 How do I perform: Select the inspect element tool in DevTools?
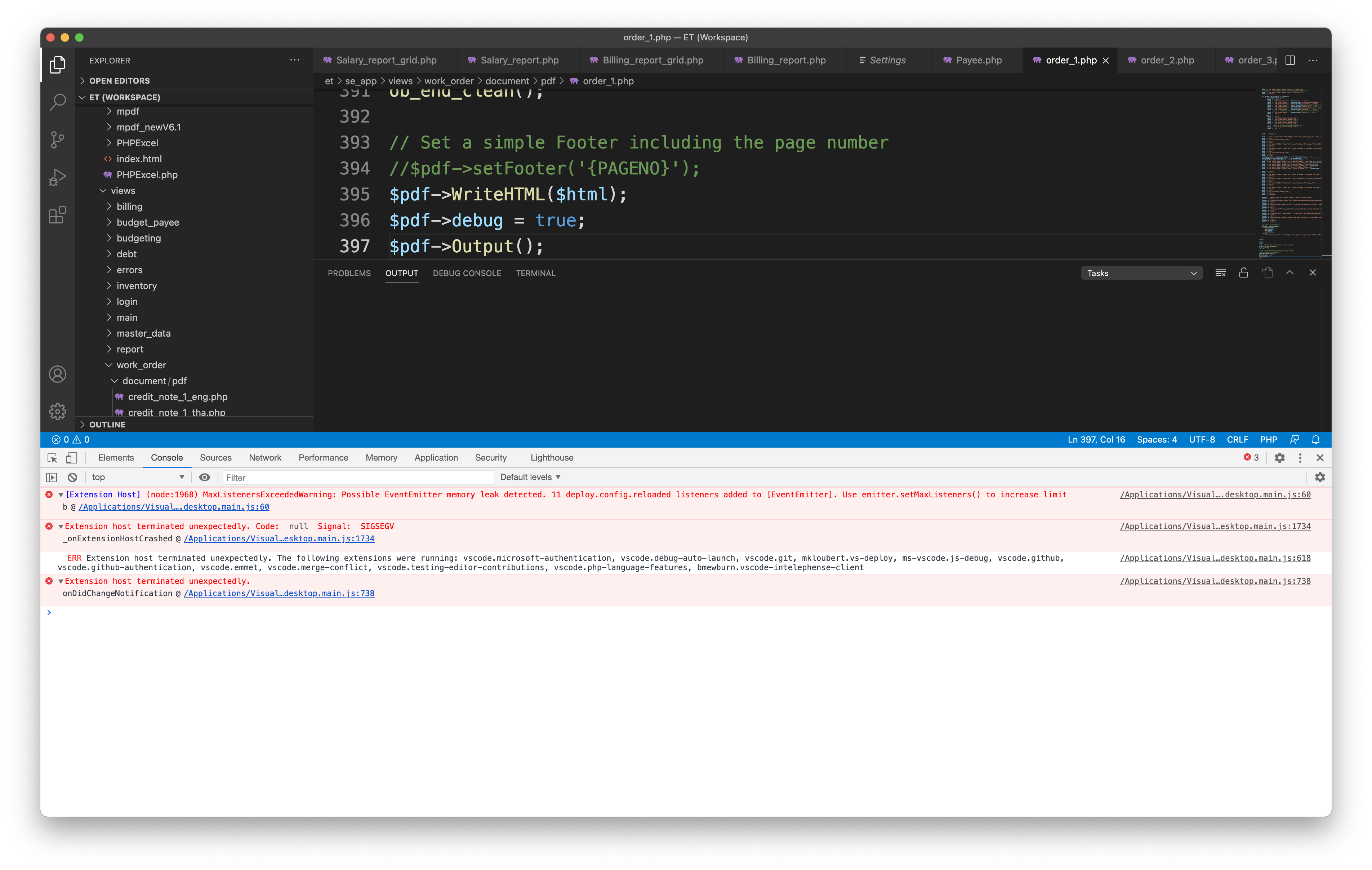coord(52,458)
